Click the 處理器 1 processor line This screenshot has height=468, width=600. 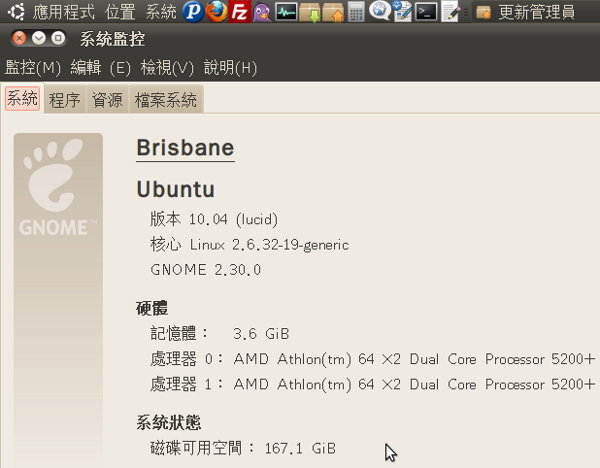point(373,385)
